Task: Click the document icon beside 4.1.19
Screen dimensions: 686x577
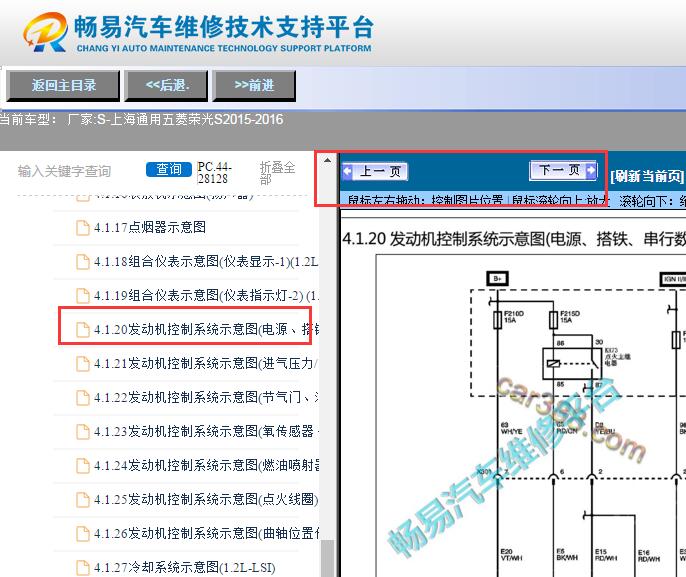Action: point(83,296)
